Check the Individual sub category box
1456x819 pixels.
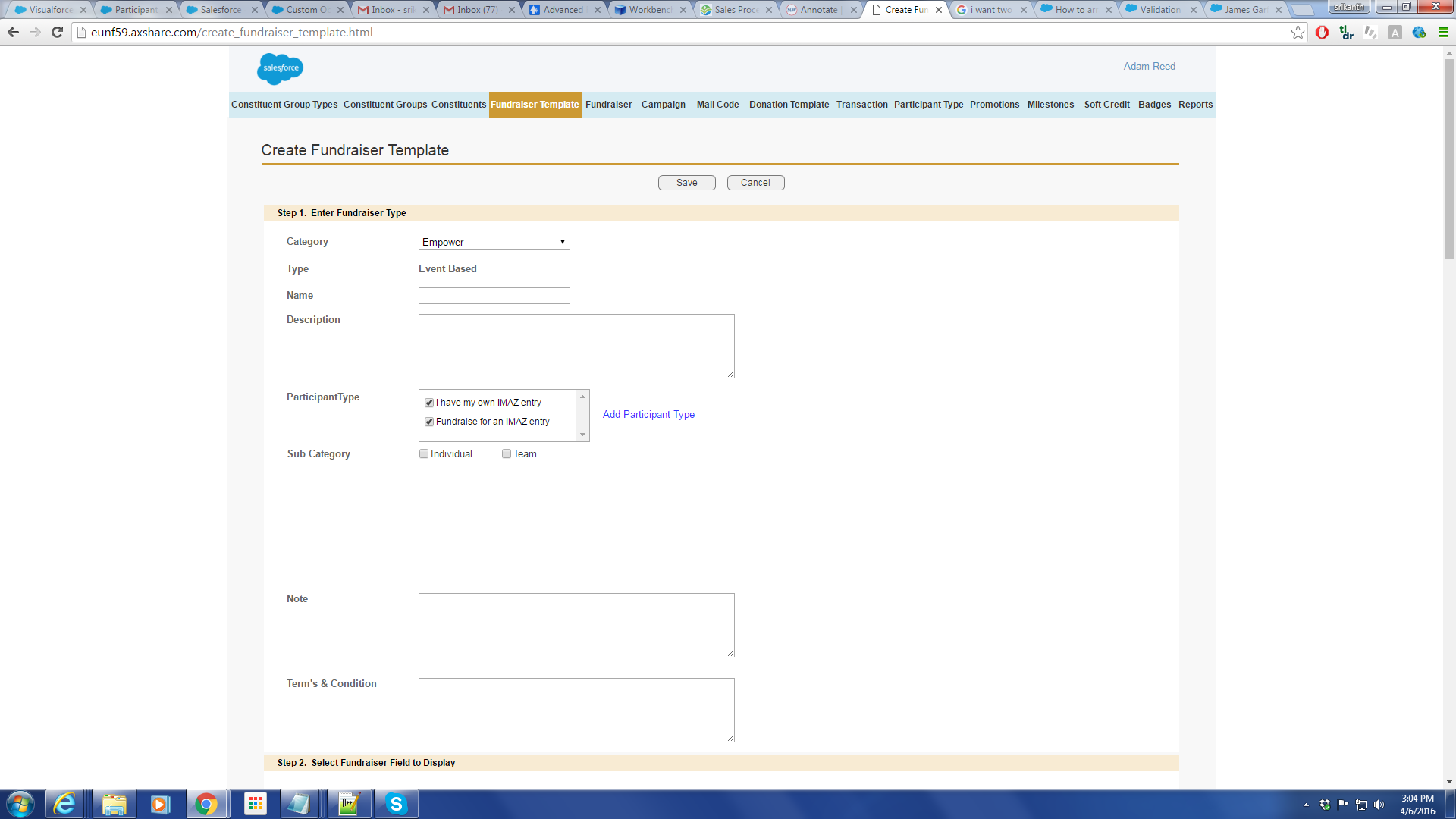click(x=424, y=453)
